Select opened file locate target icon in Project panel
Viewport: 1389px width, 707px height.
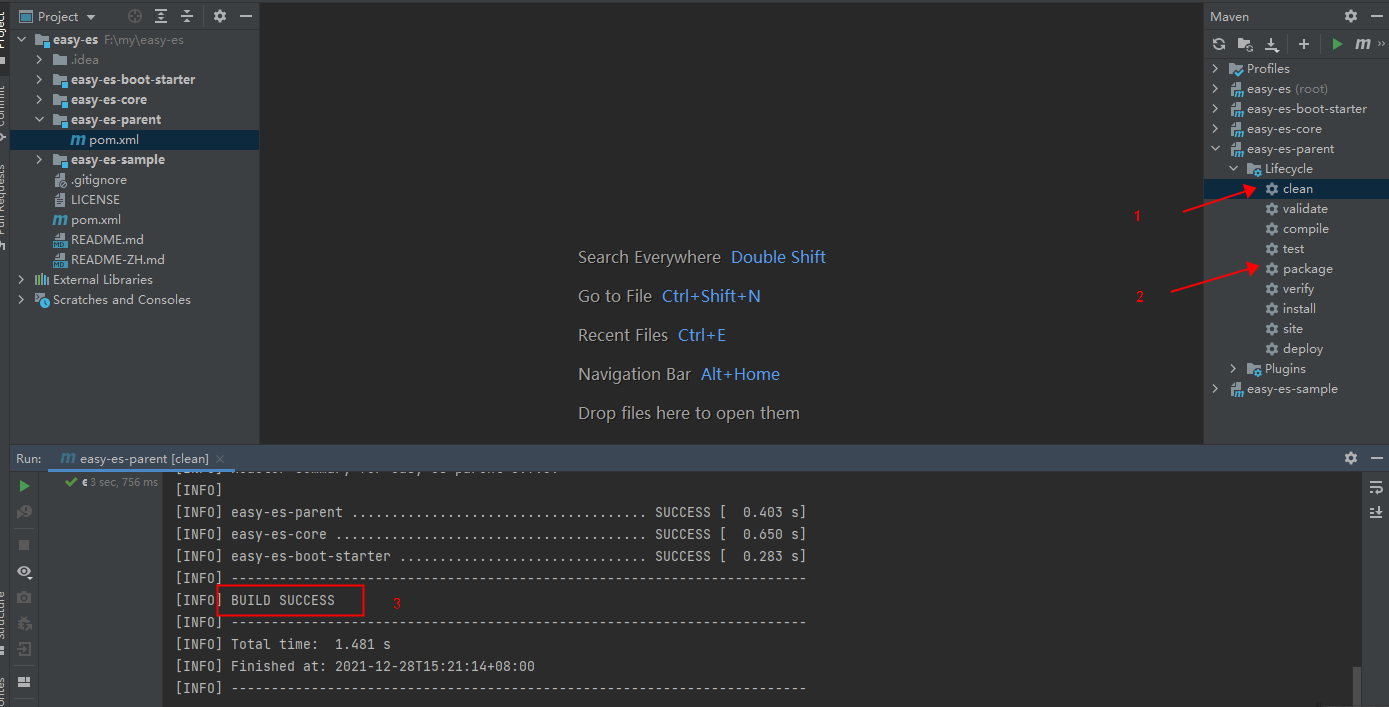(135, 16)
